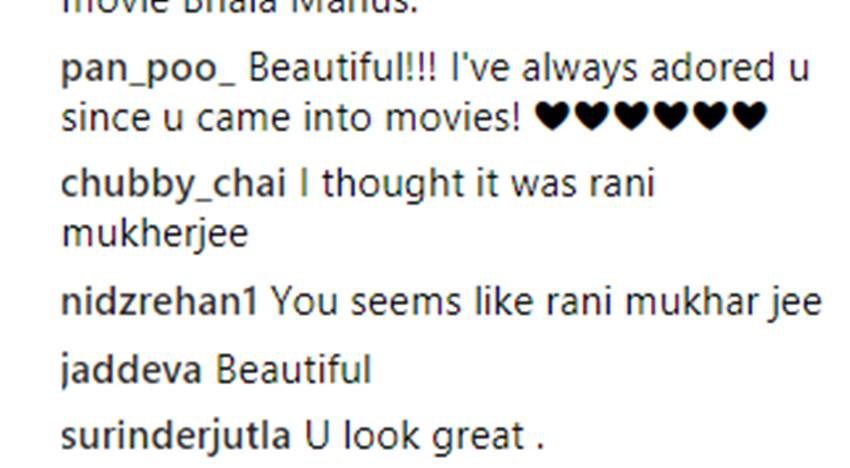Screen dimensions: 850x468
Task: Click the "since u came into movies!" line
Action: click(x=291, y=118)
